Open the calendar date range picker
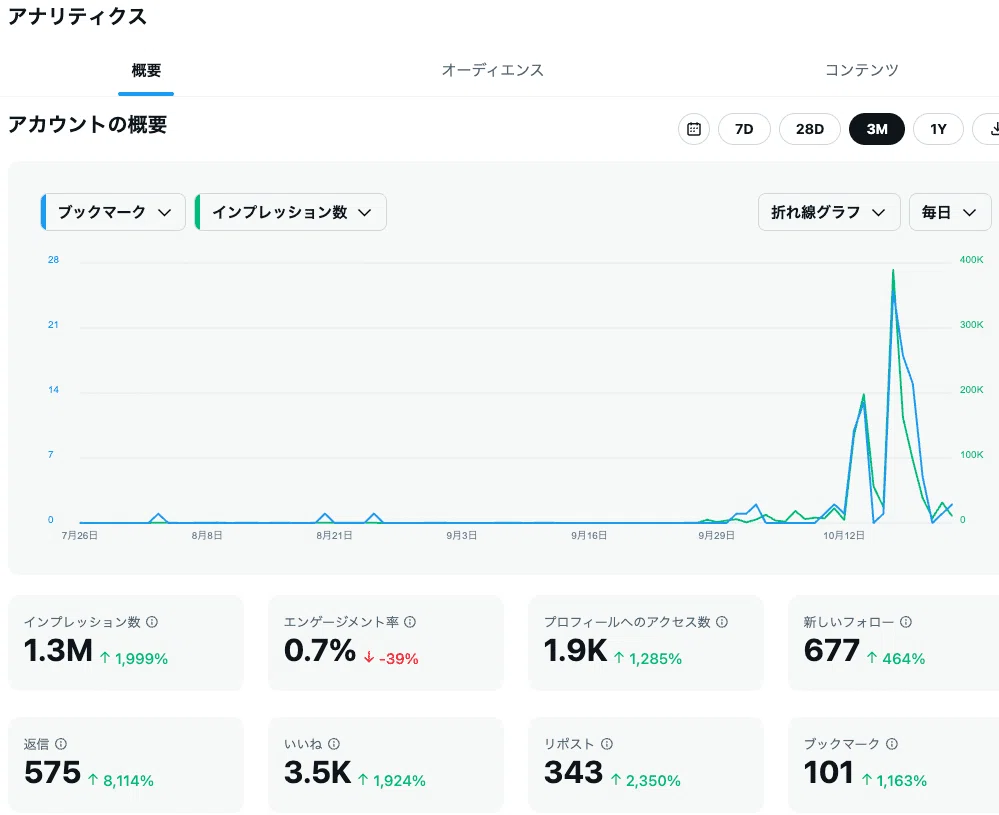 pos(694,129)
